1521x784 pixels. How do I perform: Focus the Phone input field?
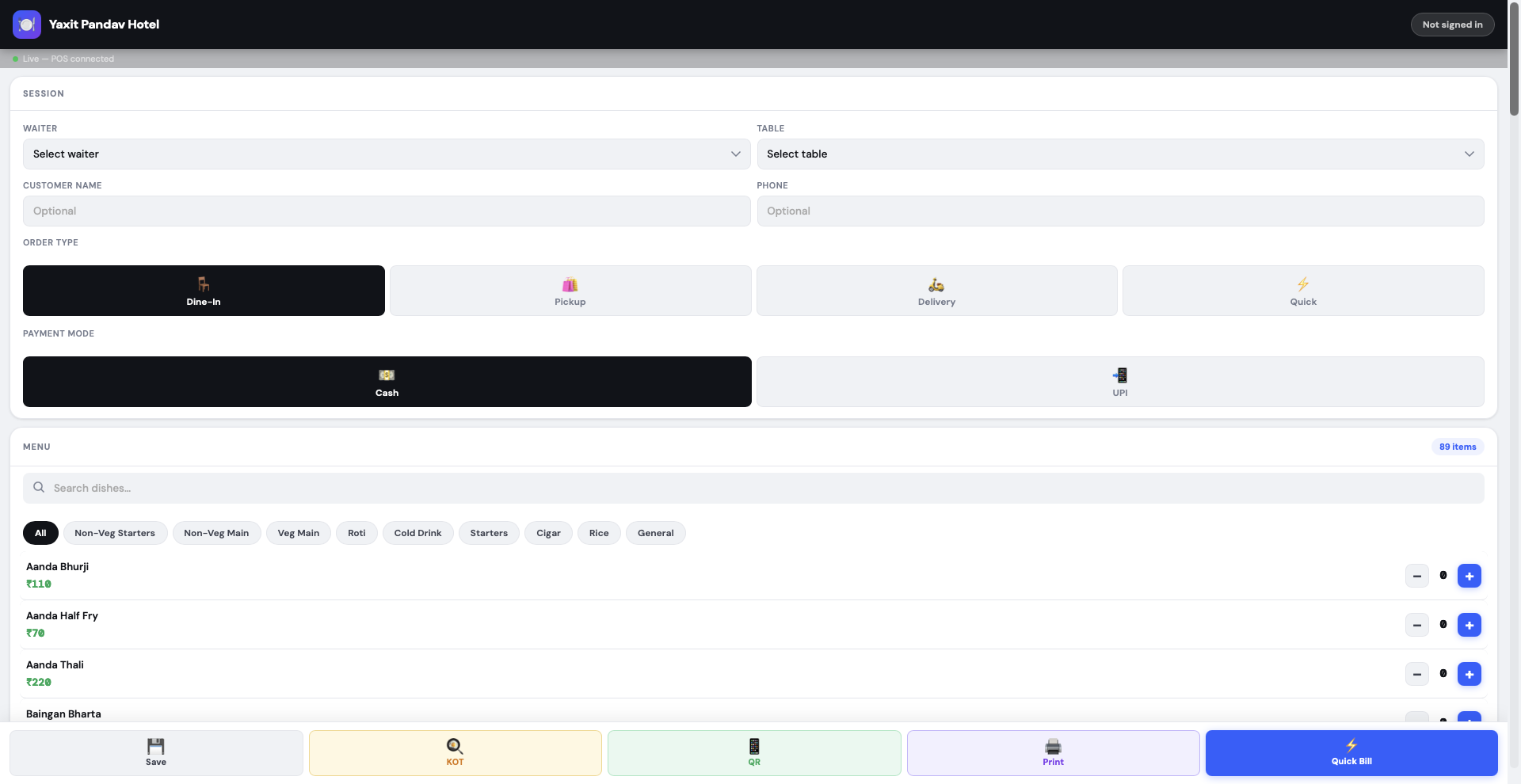[x=1120, y=211]
